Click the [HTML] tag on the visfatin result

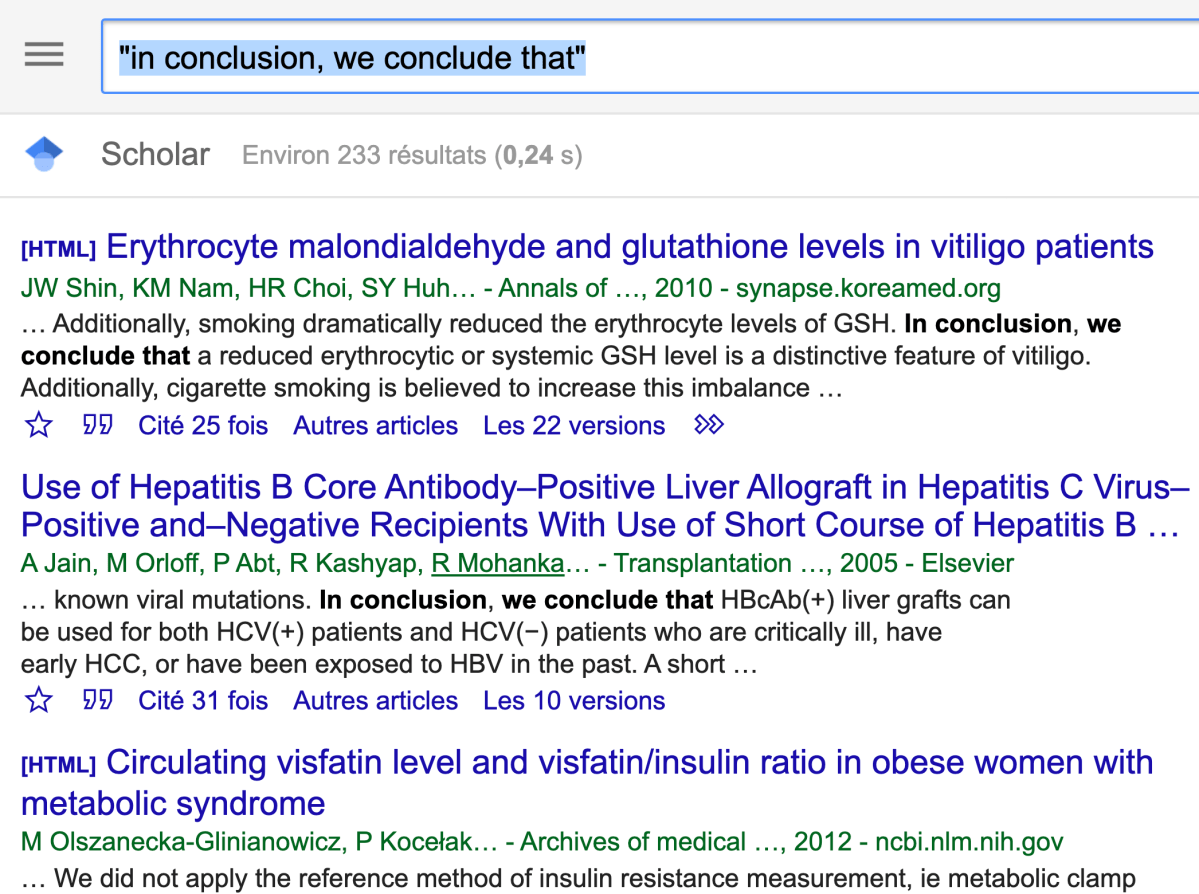(58, 765)
